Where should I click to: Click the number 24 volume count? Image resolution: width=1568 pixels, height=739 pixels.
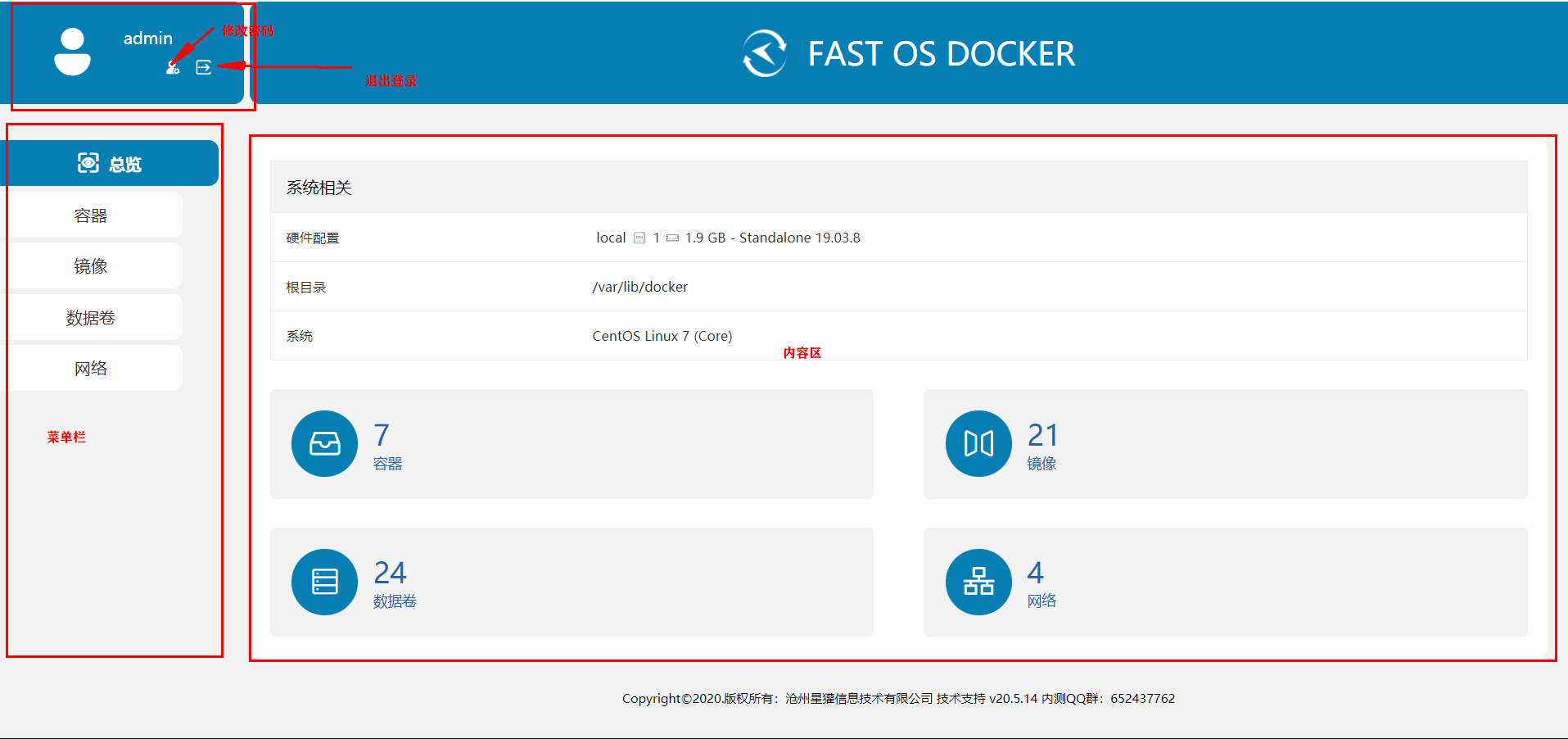pyautogui.click(x=390, y=572)
